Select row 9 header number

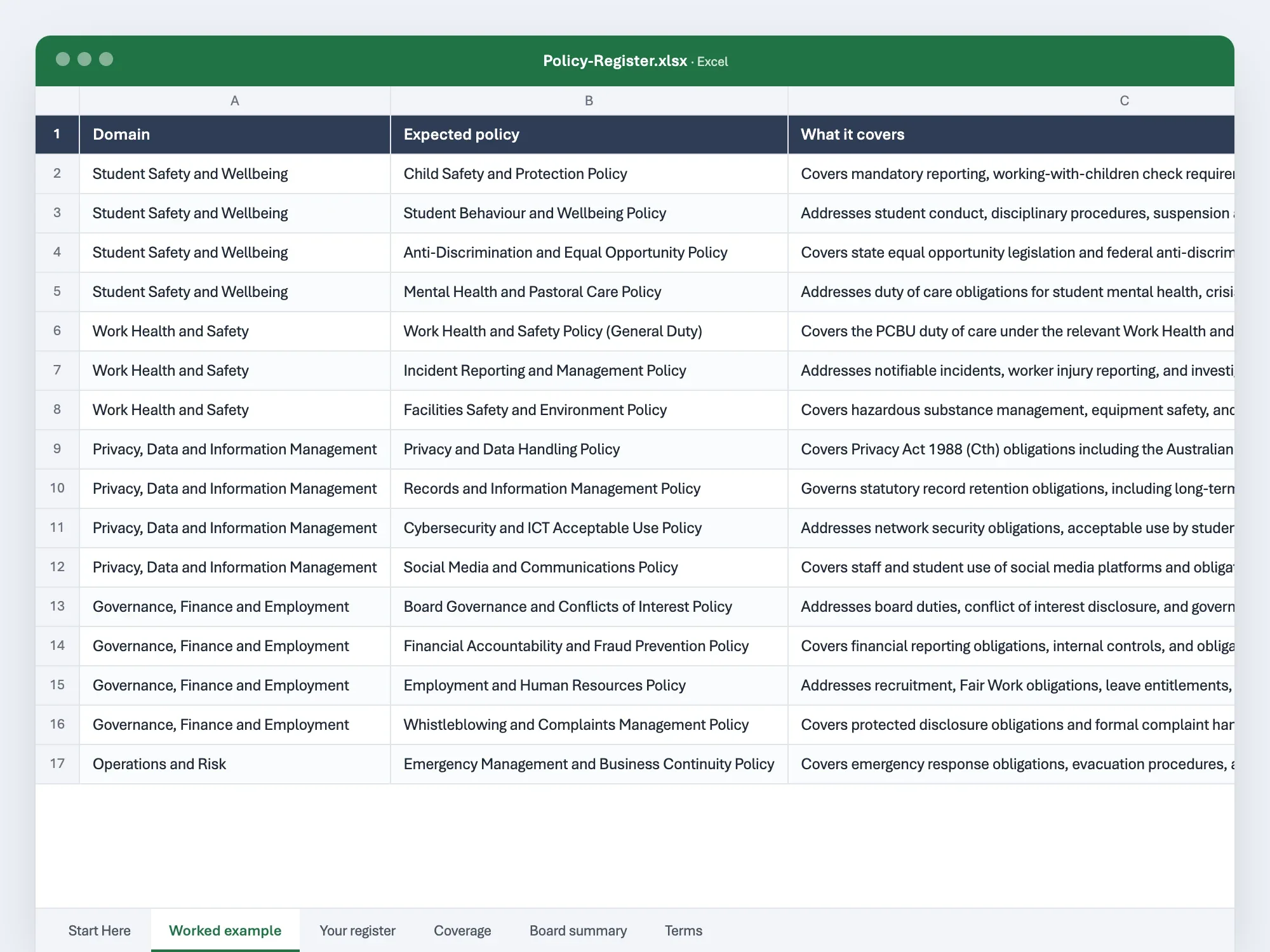57,449
